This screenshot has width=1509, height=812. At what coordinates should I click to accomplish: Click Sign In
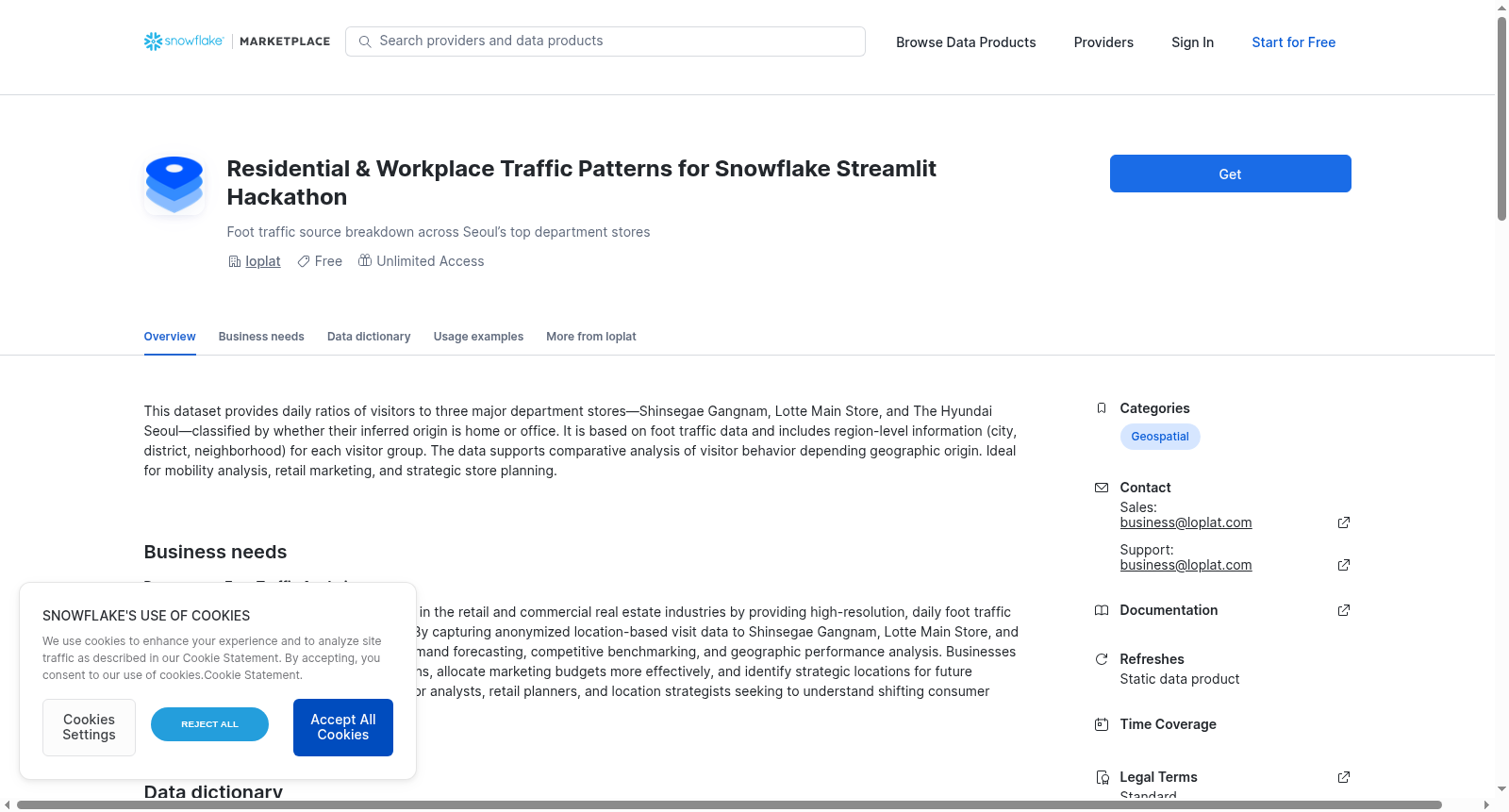point(1192,42)
